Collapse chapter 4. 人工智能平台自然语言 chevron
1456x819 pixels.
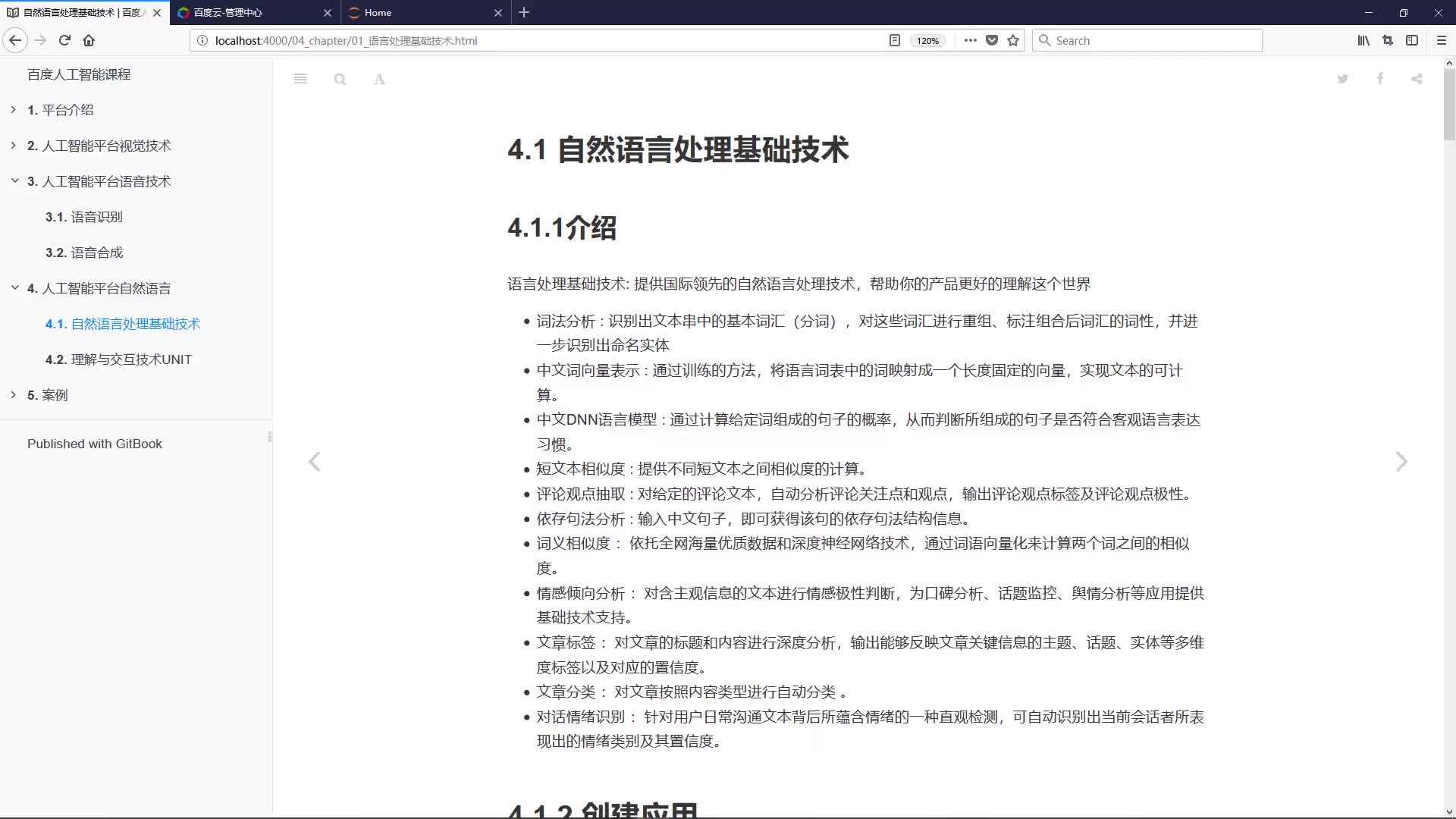pos(14,288)
